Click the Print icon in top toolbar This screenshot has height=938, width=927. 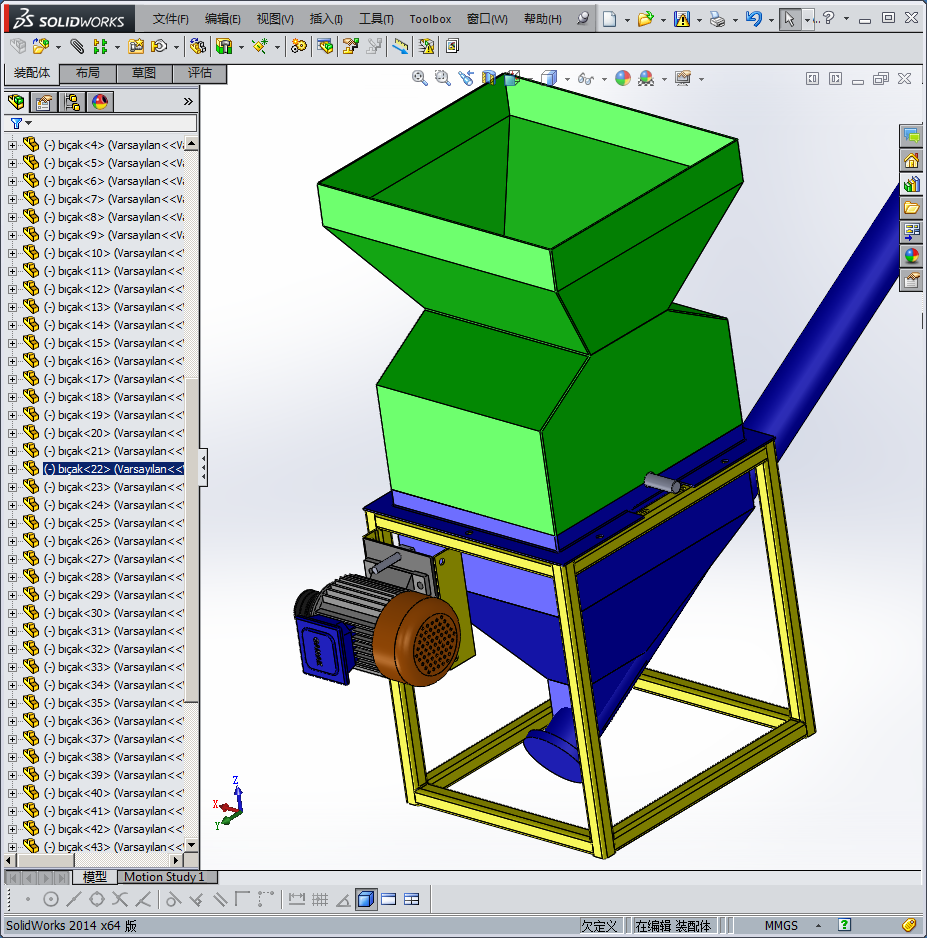(717, 19)
